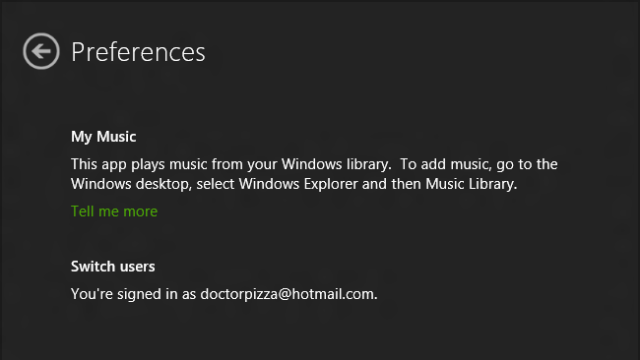The width and height of the screenshot is (640, 360).
Task: Click the words from your in description
Action: click(244, 164)
